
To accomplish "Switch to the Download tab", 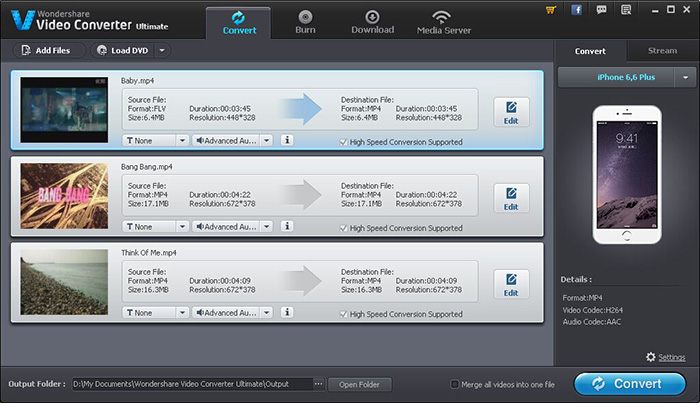I will [373, 22].
